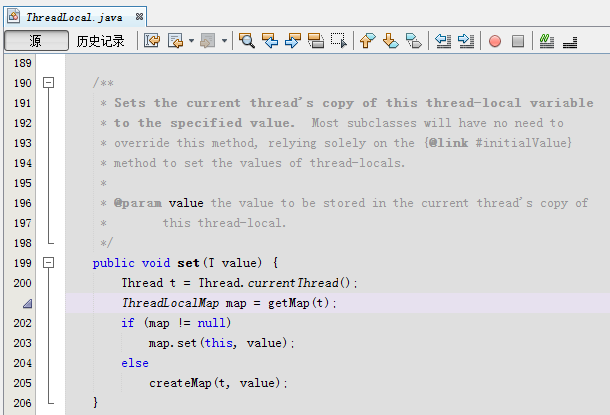Toggle Highlight Search icon
The width and height of the screenshot is (610, 415).
316,40
